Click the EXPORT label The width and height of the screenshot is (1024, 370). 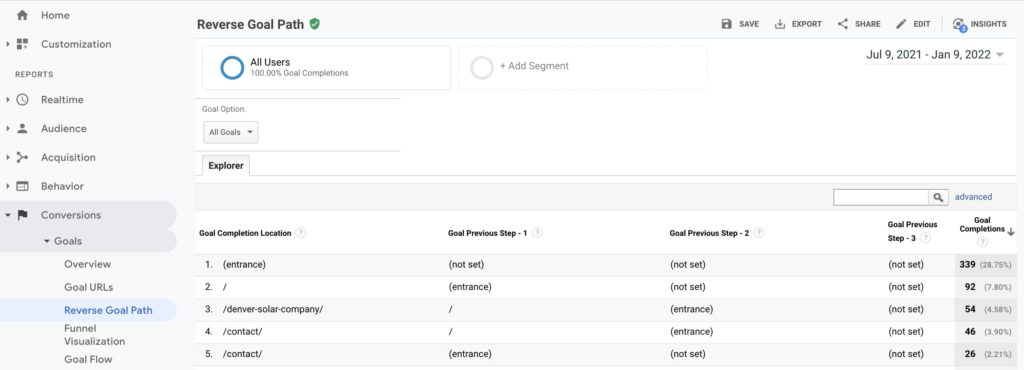coord(807,24)
